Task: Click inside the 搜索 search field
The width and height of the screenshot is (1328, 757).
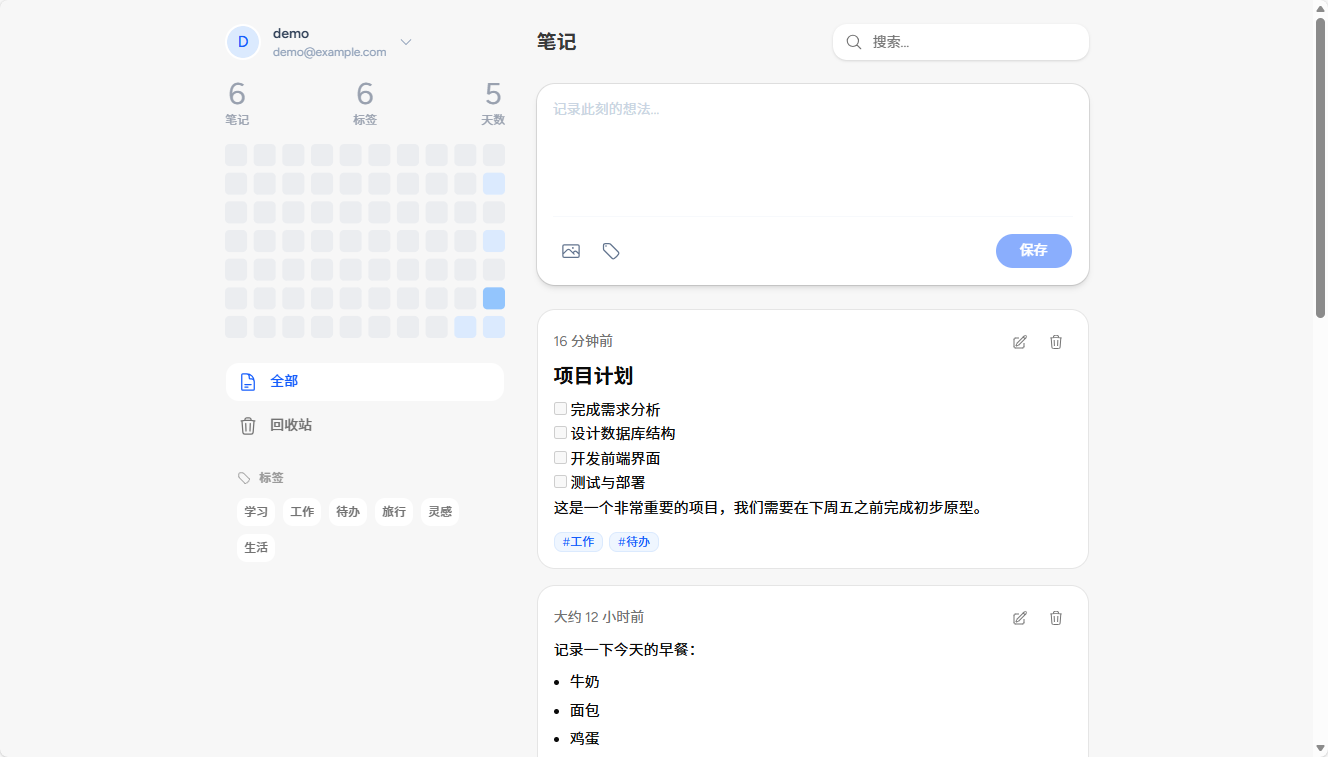Action: pyautogui.click(x=960, y=42)
